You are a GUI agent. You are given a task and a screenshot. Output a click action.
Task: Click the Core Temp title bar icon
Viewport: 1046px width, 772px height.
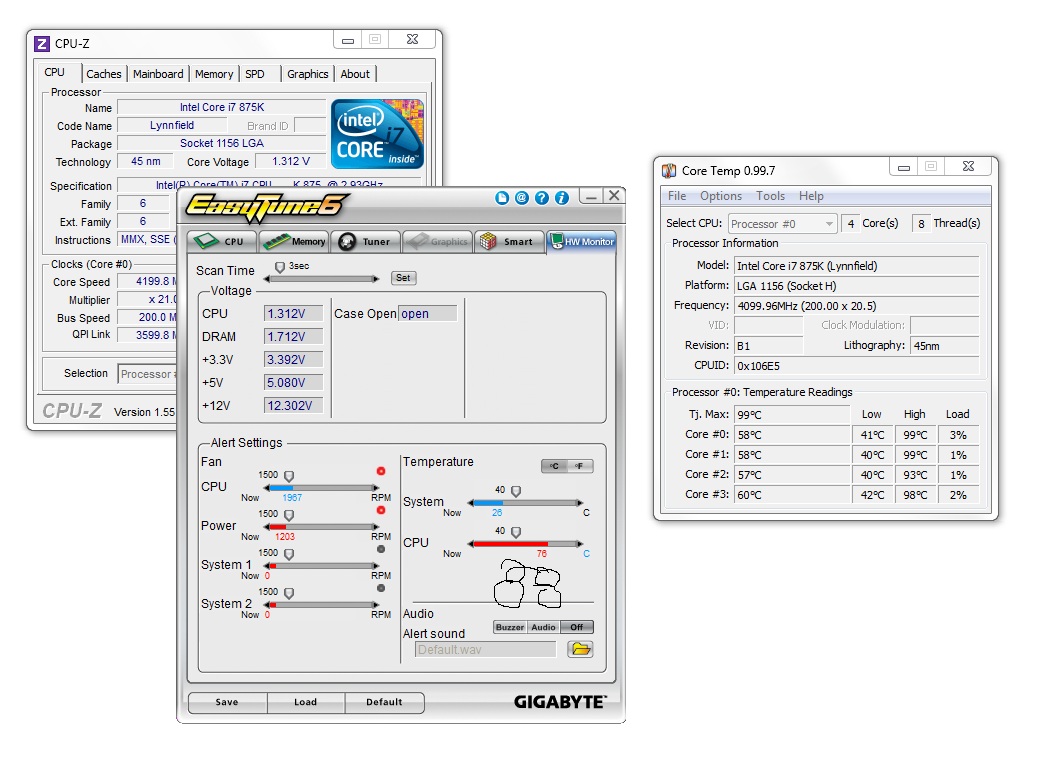668,171
